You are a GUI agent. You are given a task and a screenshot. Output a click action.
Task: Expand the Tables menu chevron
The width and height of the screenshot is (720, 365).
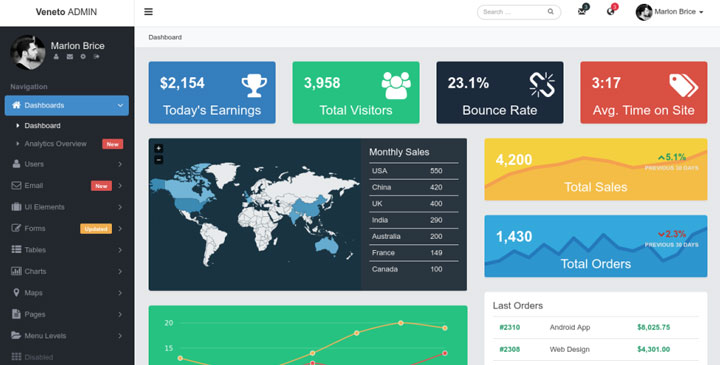[120, 250]
